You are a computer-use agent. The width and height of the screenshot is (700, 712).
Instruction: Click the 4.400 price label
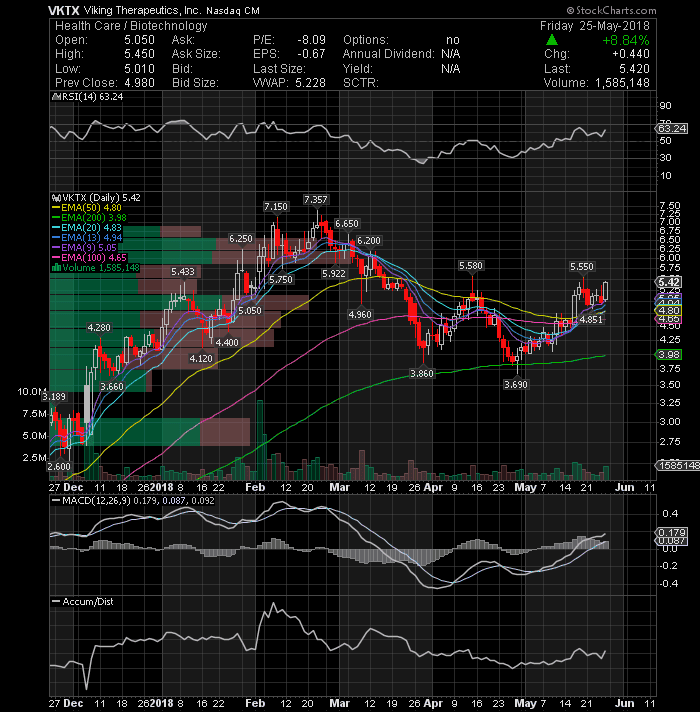click(x=227, y=342)
